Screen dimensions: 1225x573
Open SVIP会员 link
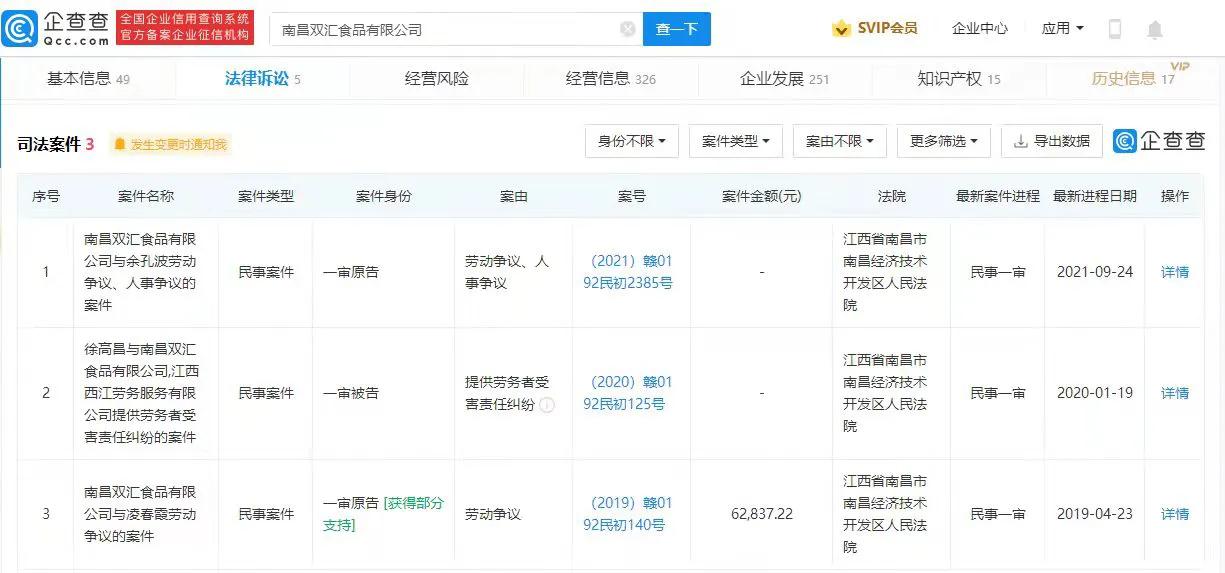(887, 29)
